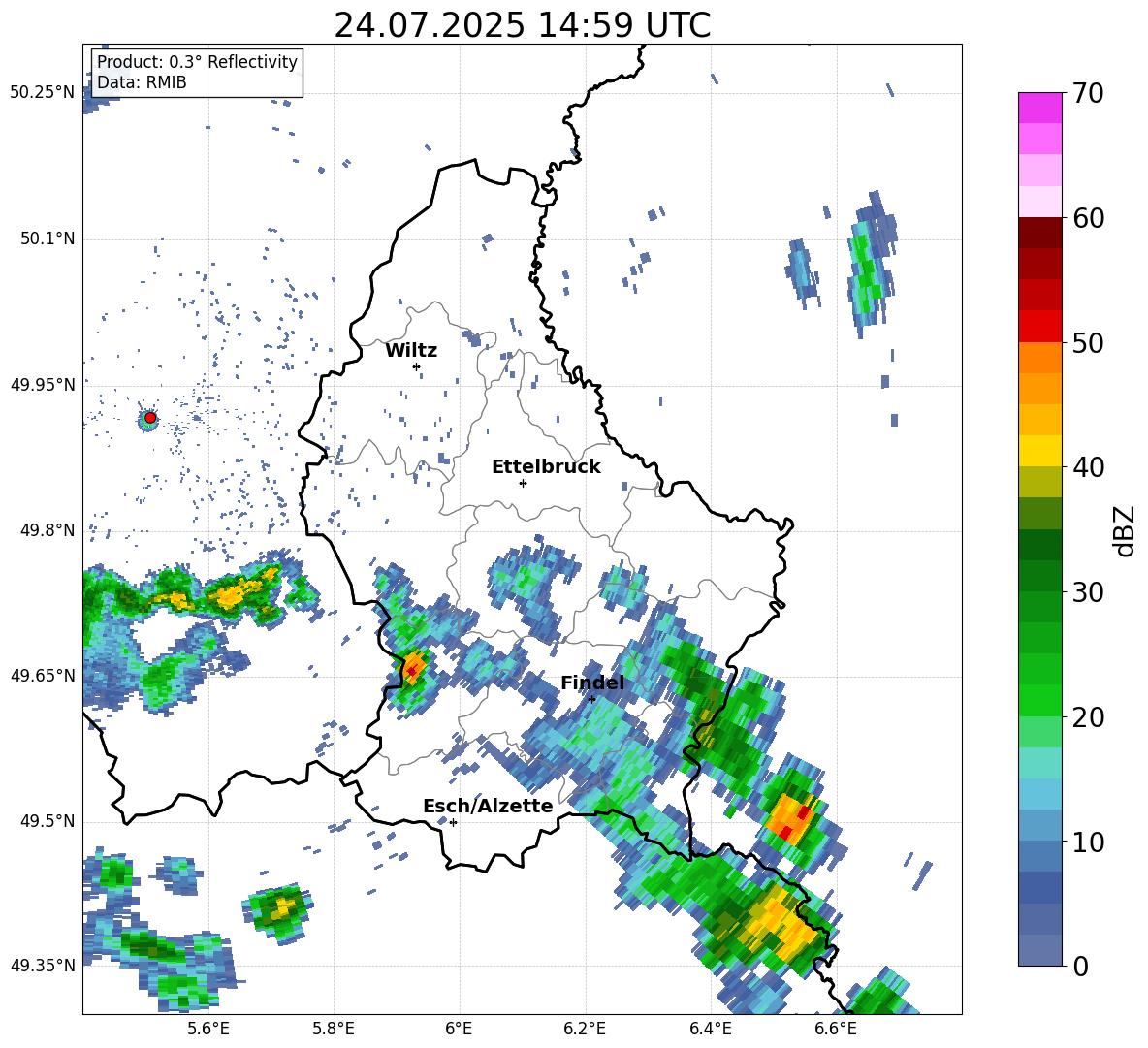Click the magenta top colorbar segment
This screenshot has height=1048, width=1148.
tap(1039, 109)
